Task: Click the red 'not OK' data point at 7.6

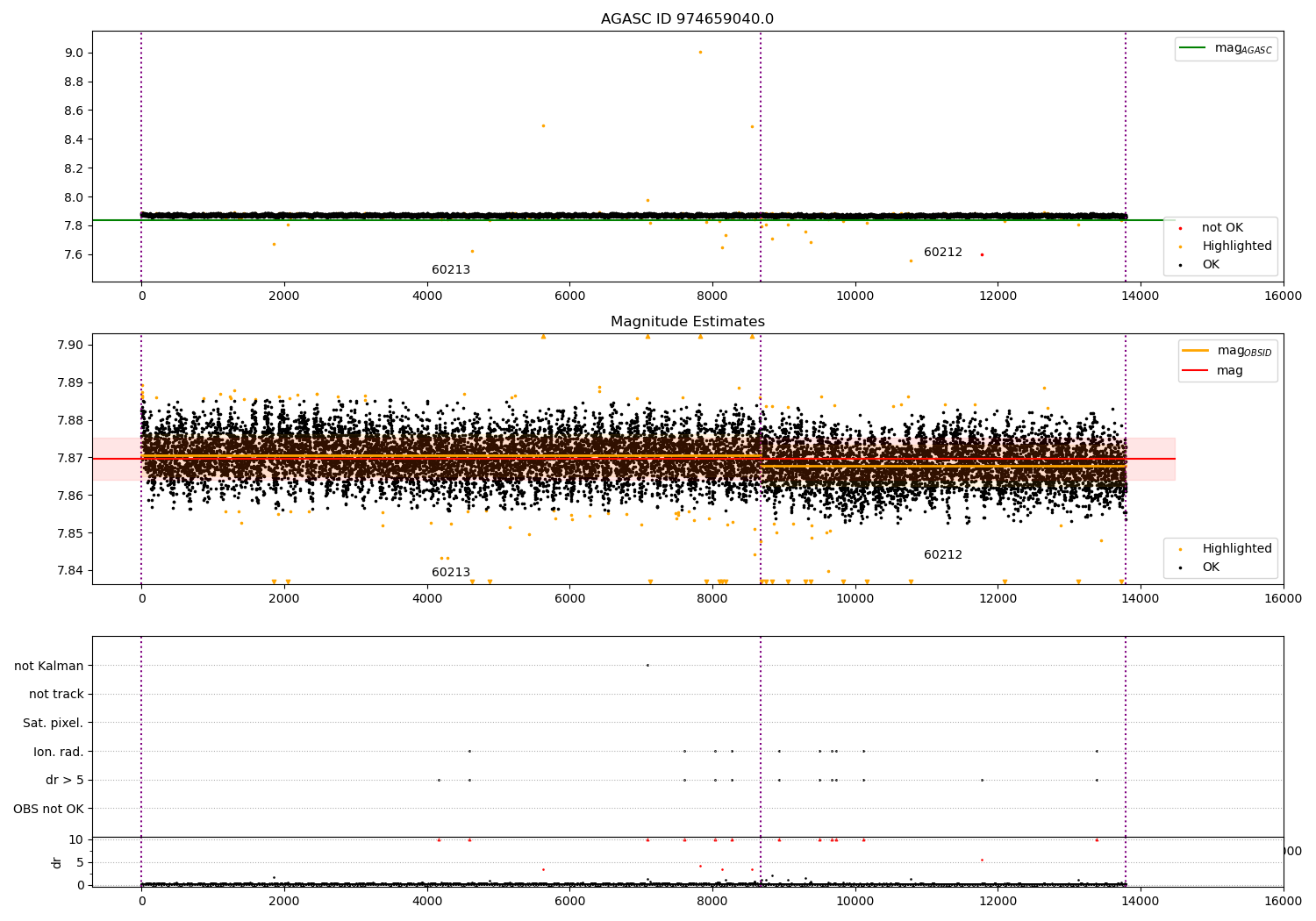Action: coord(982,254)
